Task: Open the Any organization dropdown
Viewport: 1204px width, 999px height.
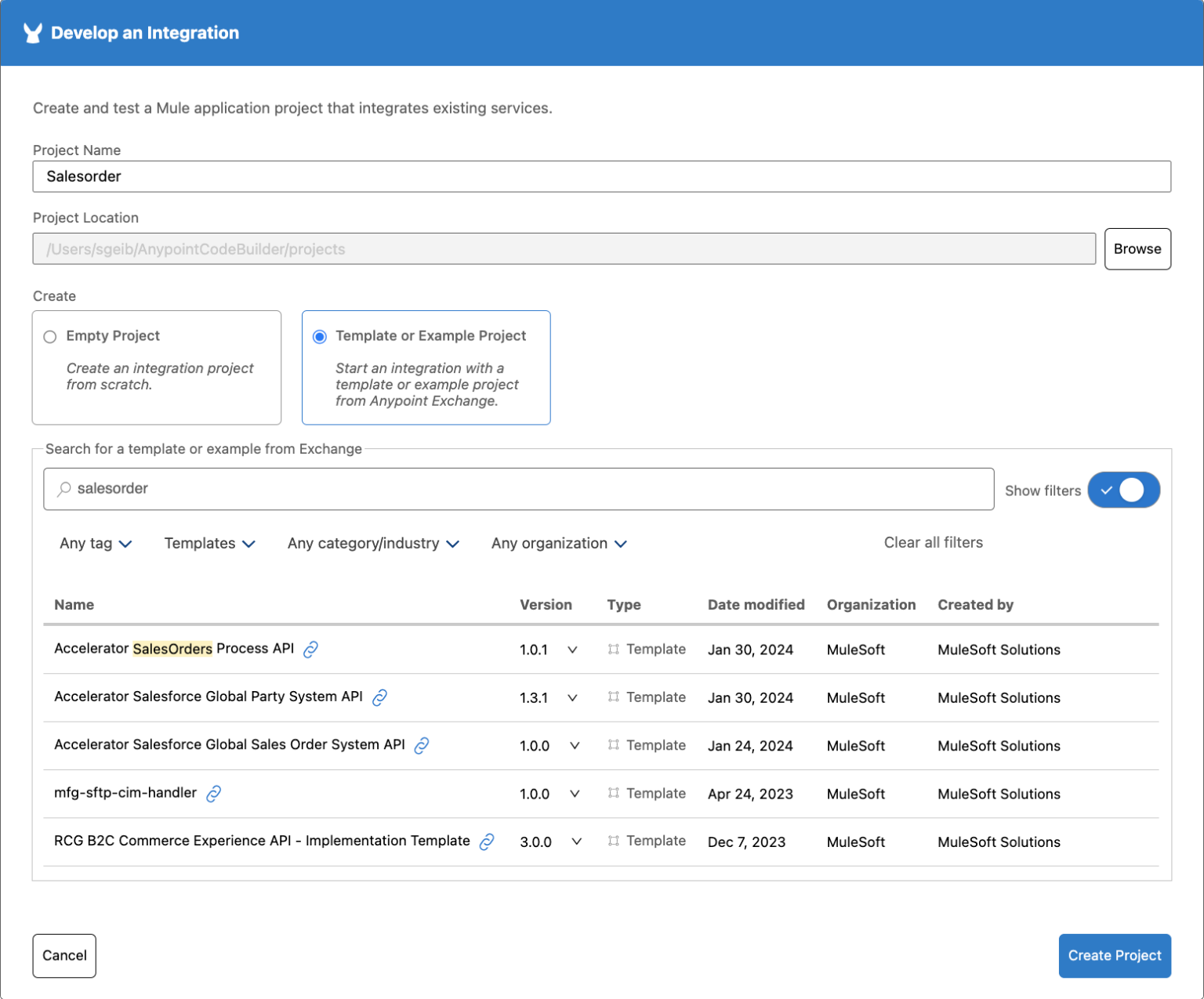Action: (558, 543)
